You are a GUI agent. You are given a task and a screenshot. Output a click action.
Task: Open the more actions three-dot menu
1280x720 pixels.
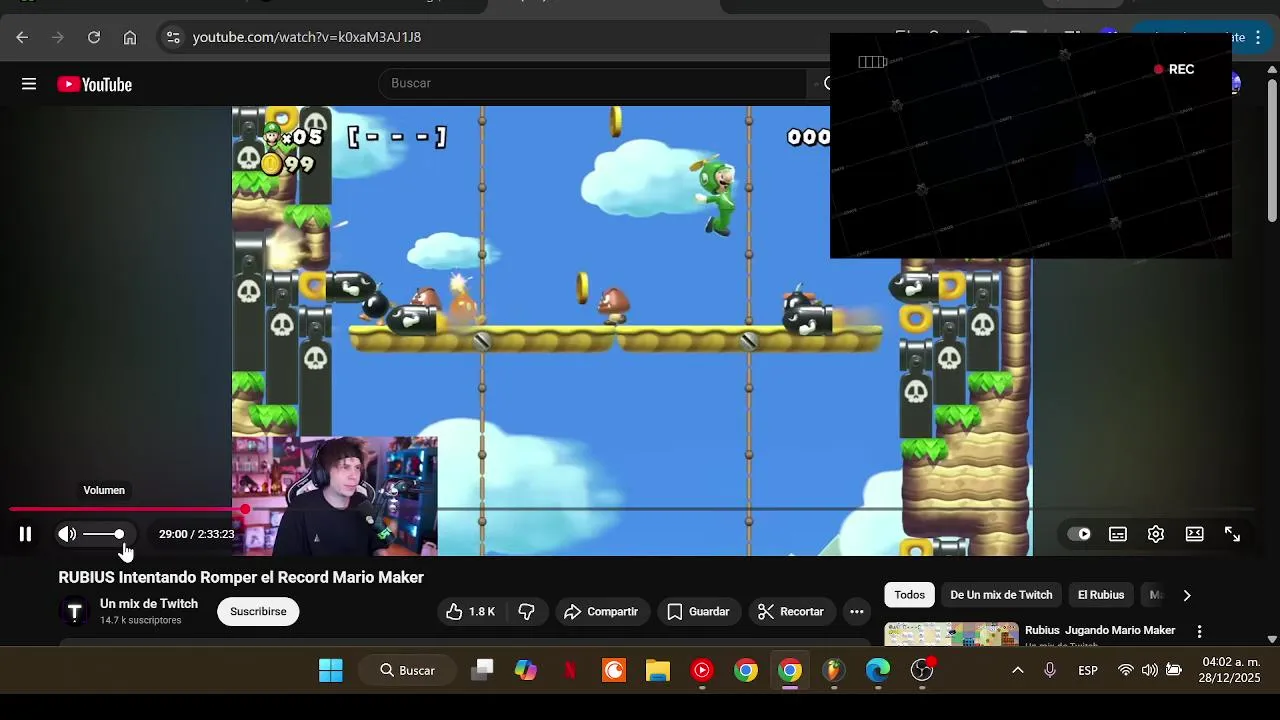click(x=857, y=611)
